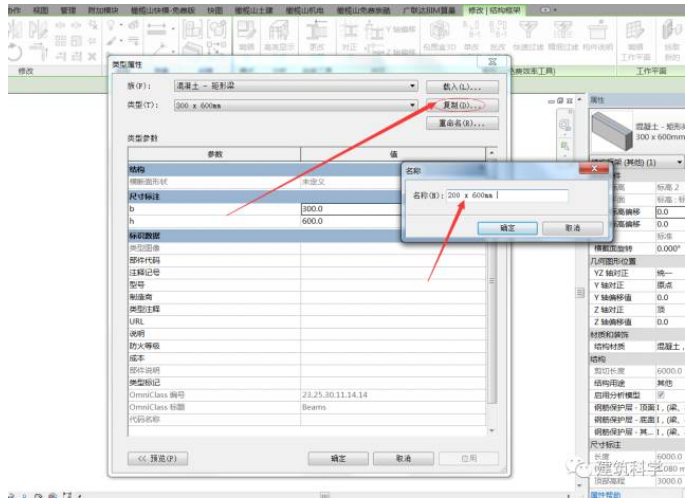This screenshot has height=499, width=689.
Task: Select the 对正 justify tool
Action: click(x=349, y=36)
